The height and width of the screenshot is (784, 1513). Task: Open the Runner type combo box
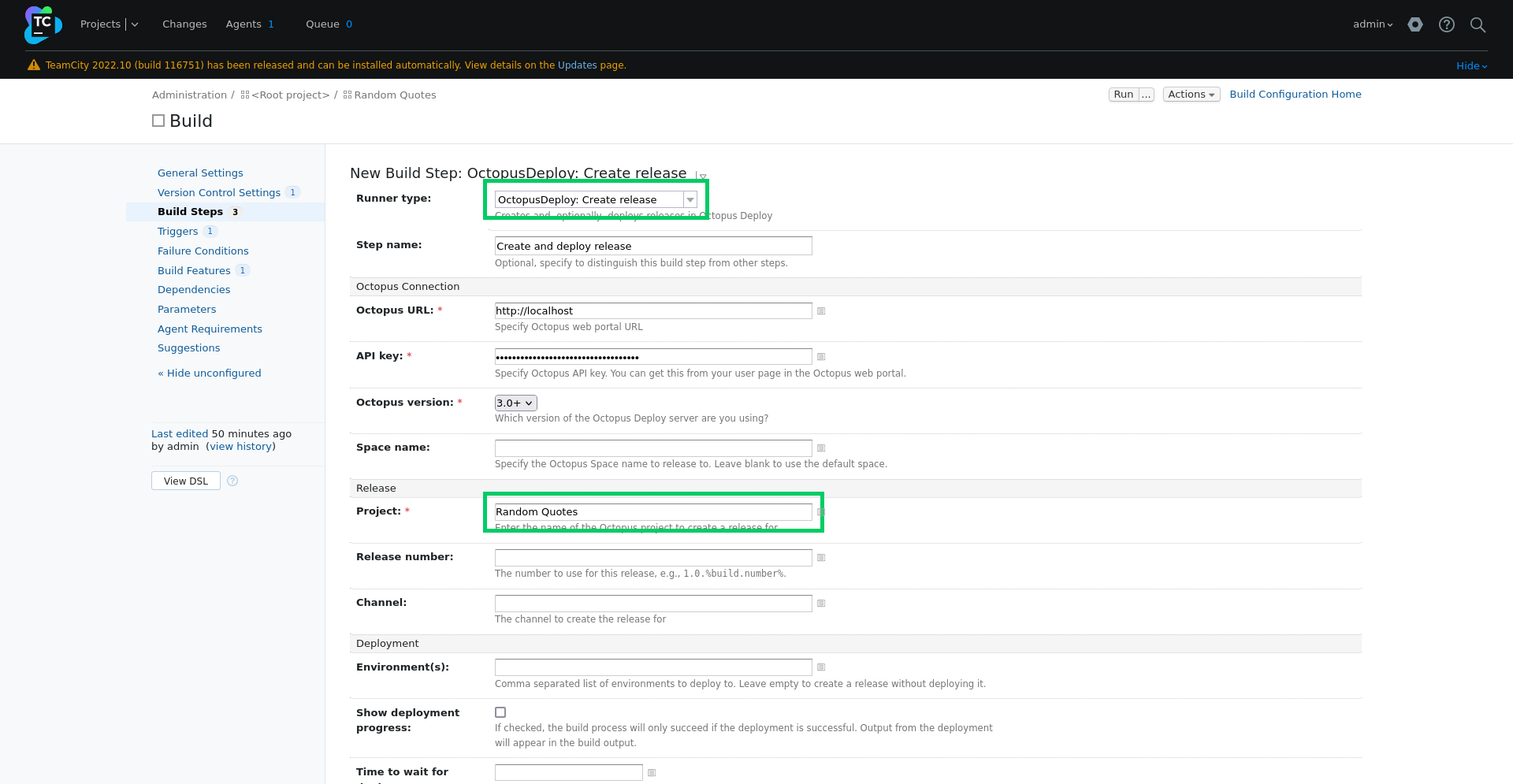[x=596, y=200]
